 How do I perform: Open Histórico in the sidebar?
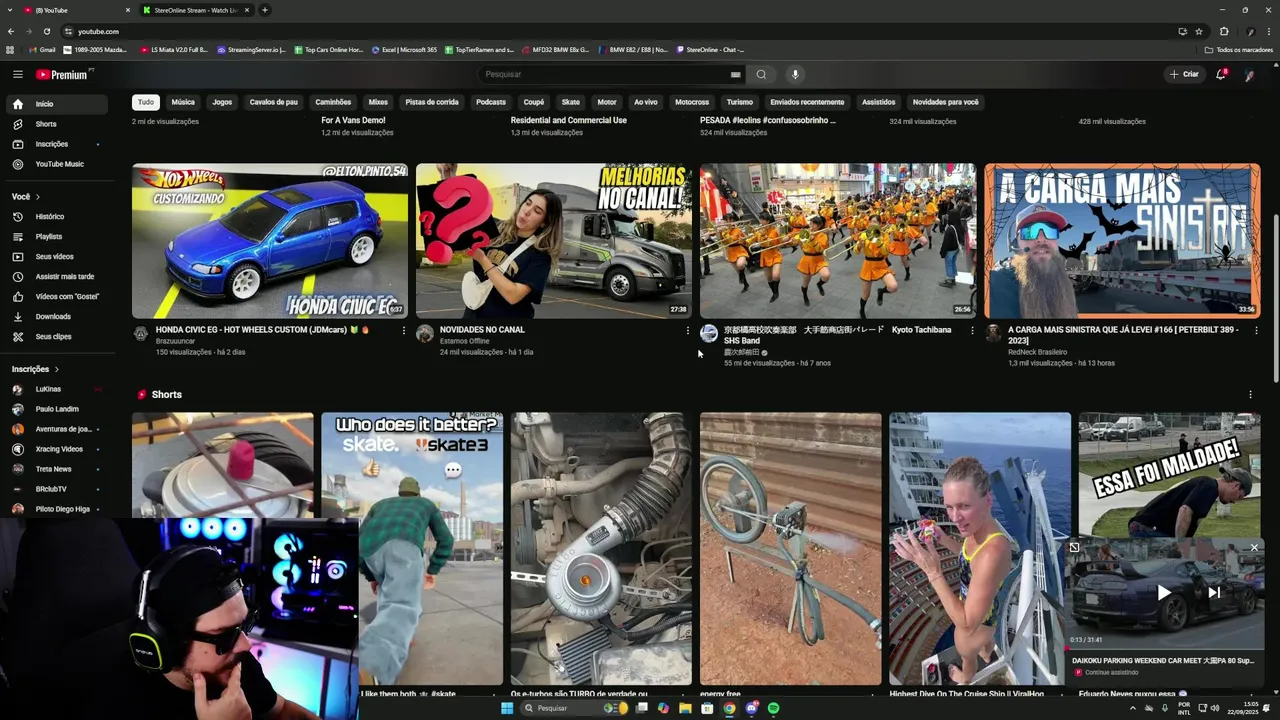coord(56,216)
